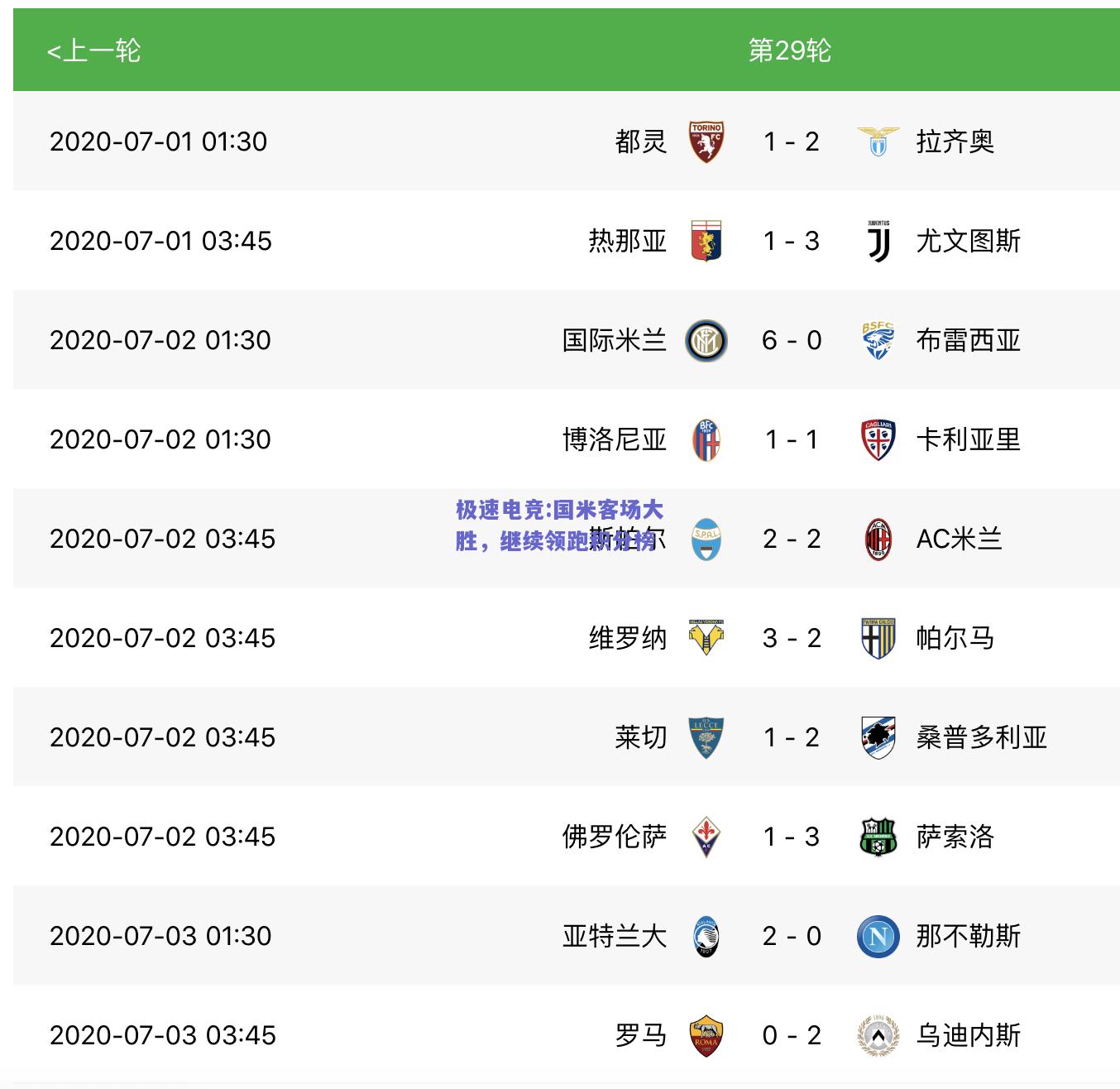
Task: Click the 尤文图斯 team name
Action: click(969, 241)
